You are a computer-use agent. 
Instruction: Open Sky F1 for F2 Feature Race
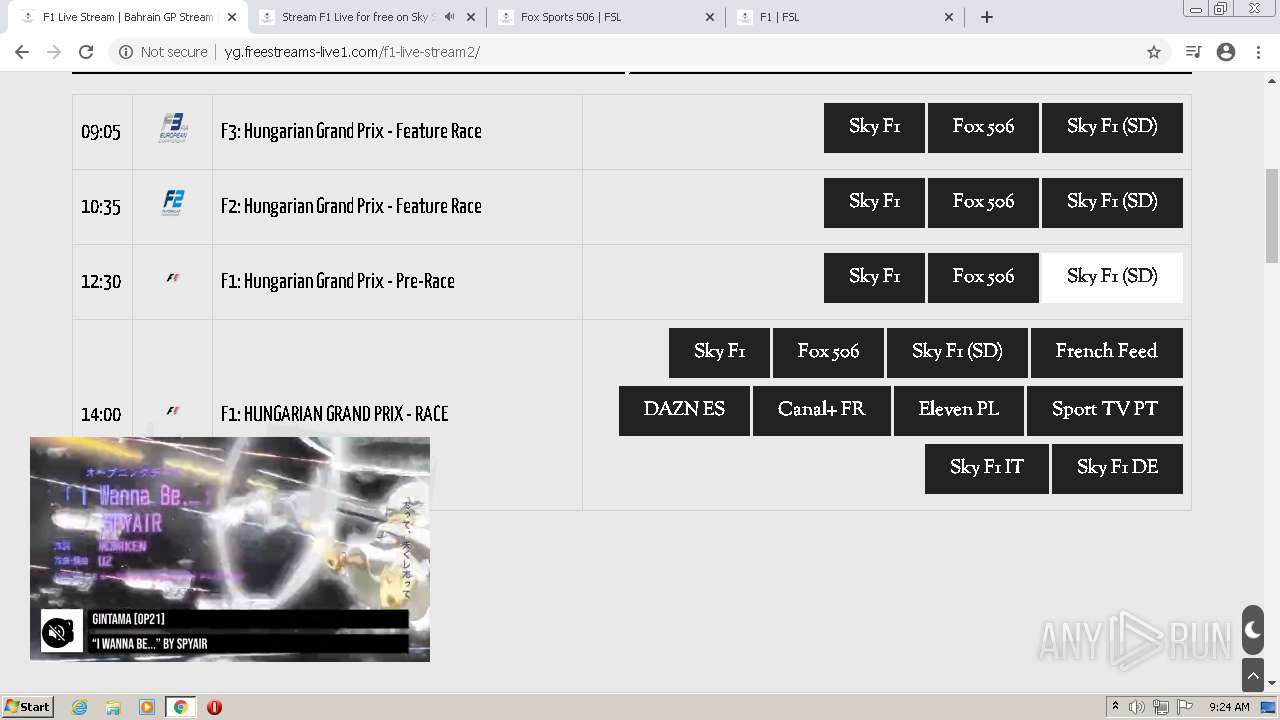click(x=874, y=202)
